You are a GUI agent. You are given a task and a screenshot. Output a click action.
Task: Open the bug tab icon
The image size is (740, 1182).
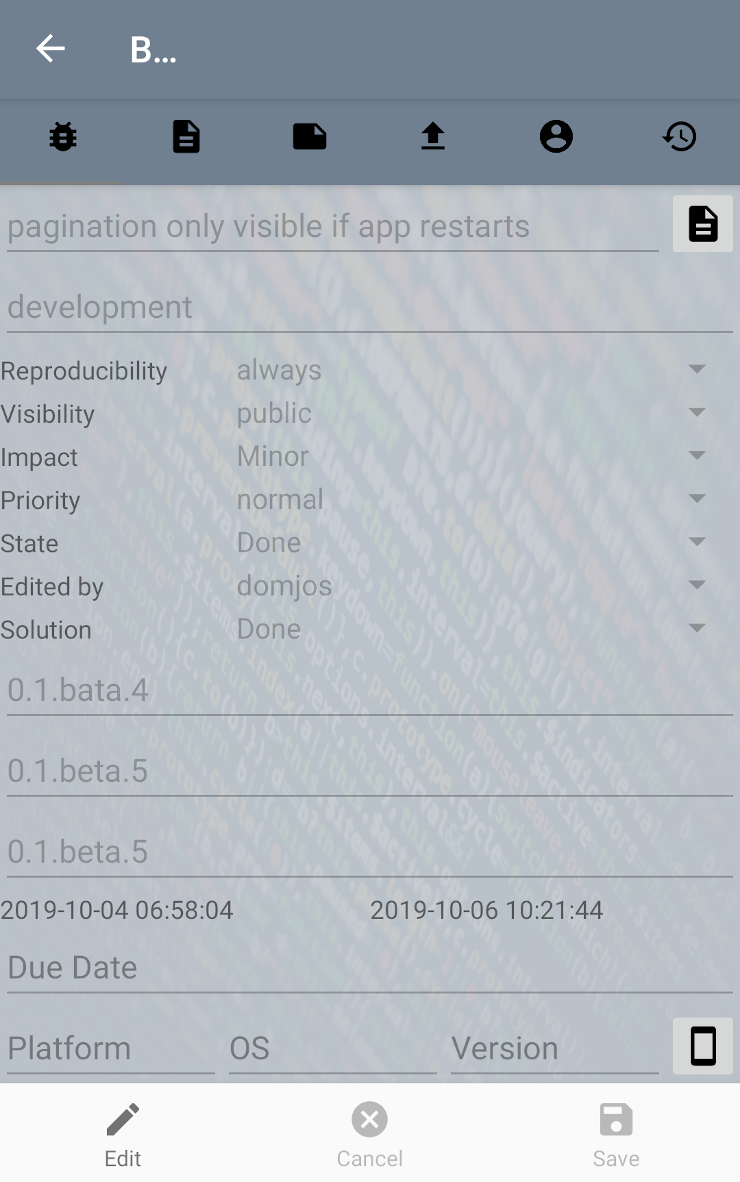[x=63, y=136]
